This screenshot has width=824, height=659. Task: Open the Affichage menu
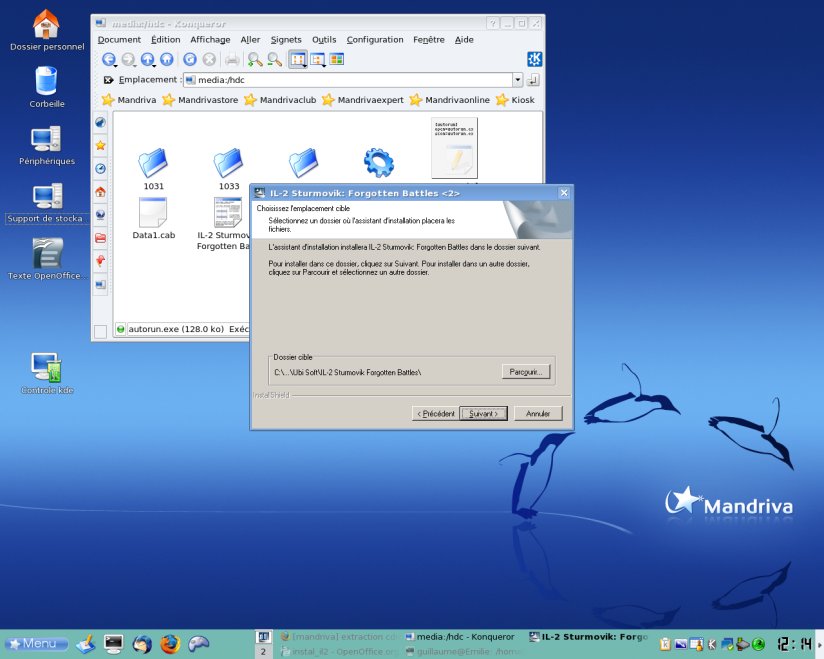[x=210, y=39]
